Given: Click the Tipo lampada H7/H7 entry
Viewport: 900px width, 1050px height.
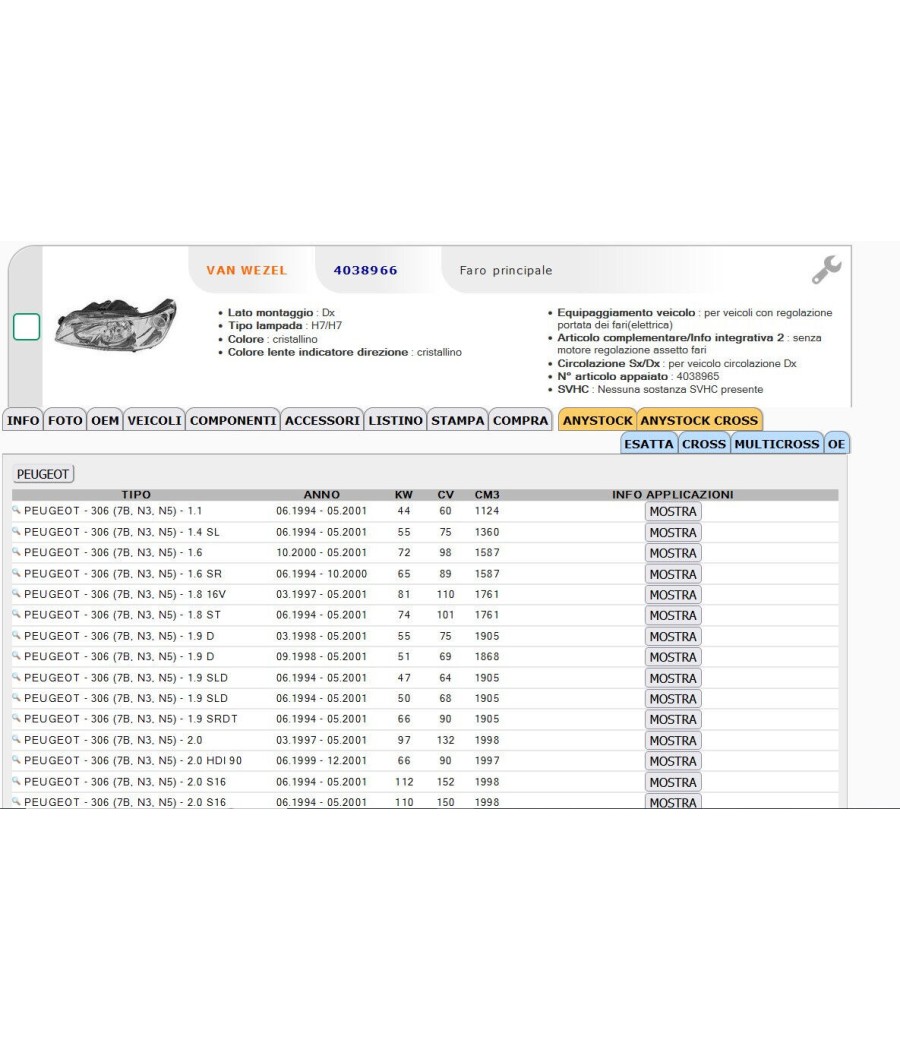Looking at the screenshot, I should [285, 325].
